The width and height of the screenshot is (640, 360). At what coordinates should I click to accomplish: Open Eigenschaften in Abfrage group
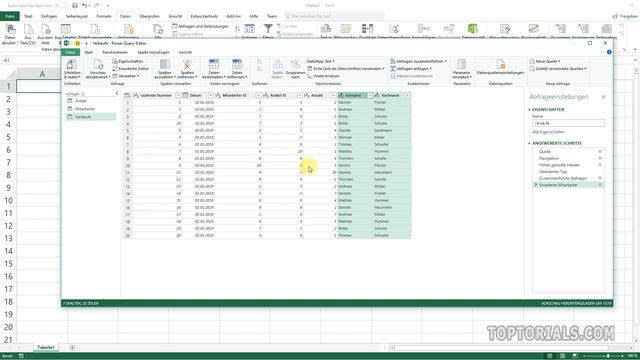(128, 61)
